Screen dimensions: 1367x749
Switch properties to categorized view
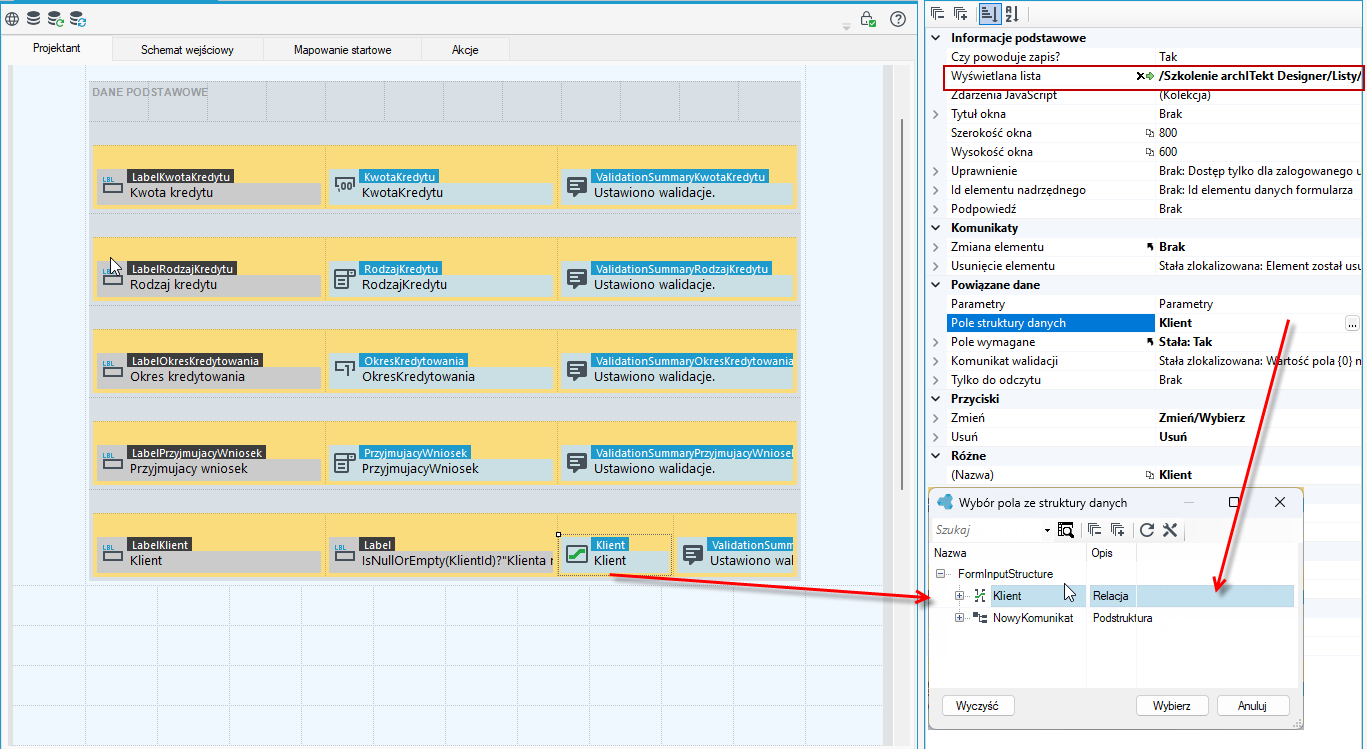988,14
